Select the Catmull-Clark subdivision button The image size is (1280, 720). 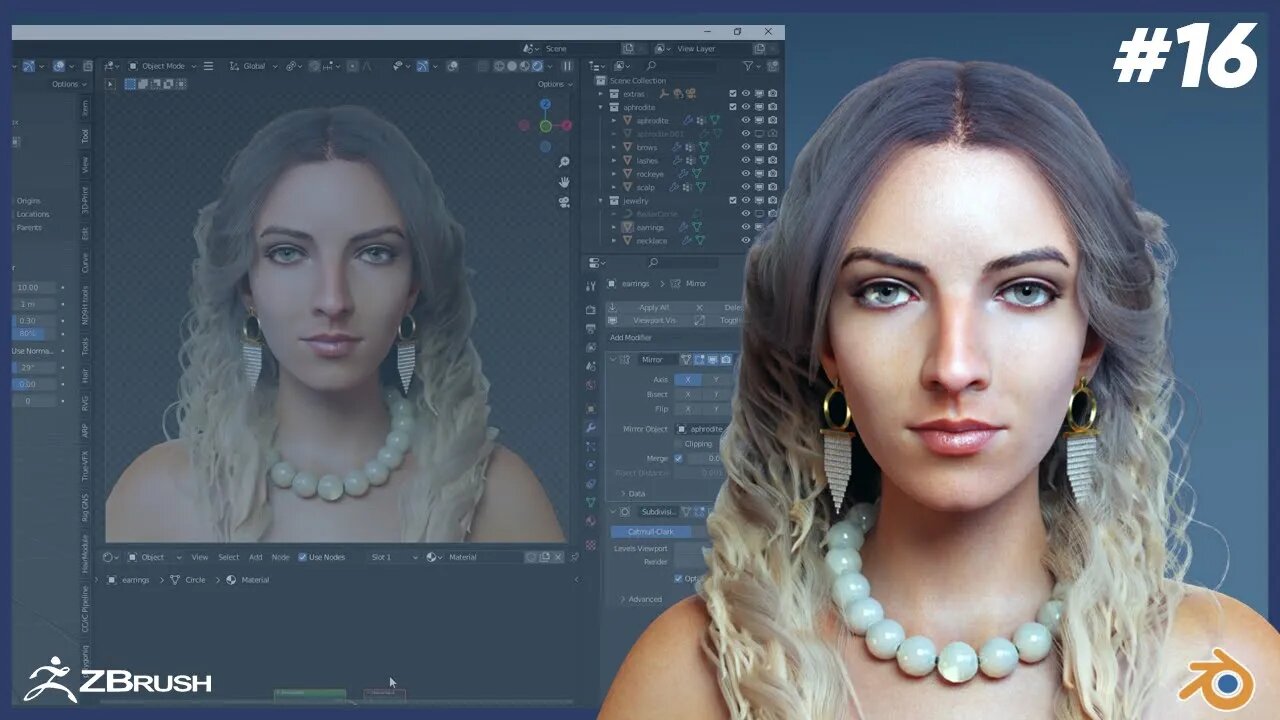click(651, 532)
